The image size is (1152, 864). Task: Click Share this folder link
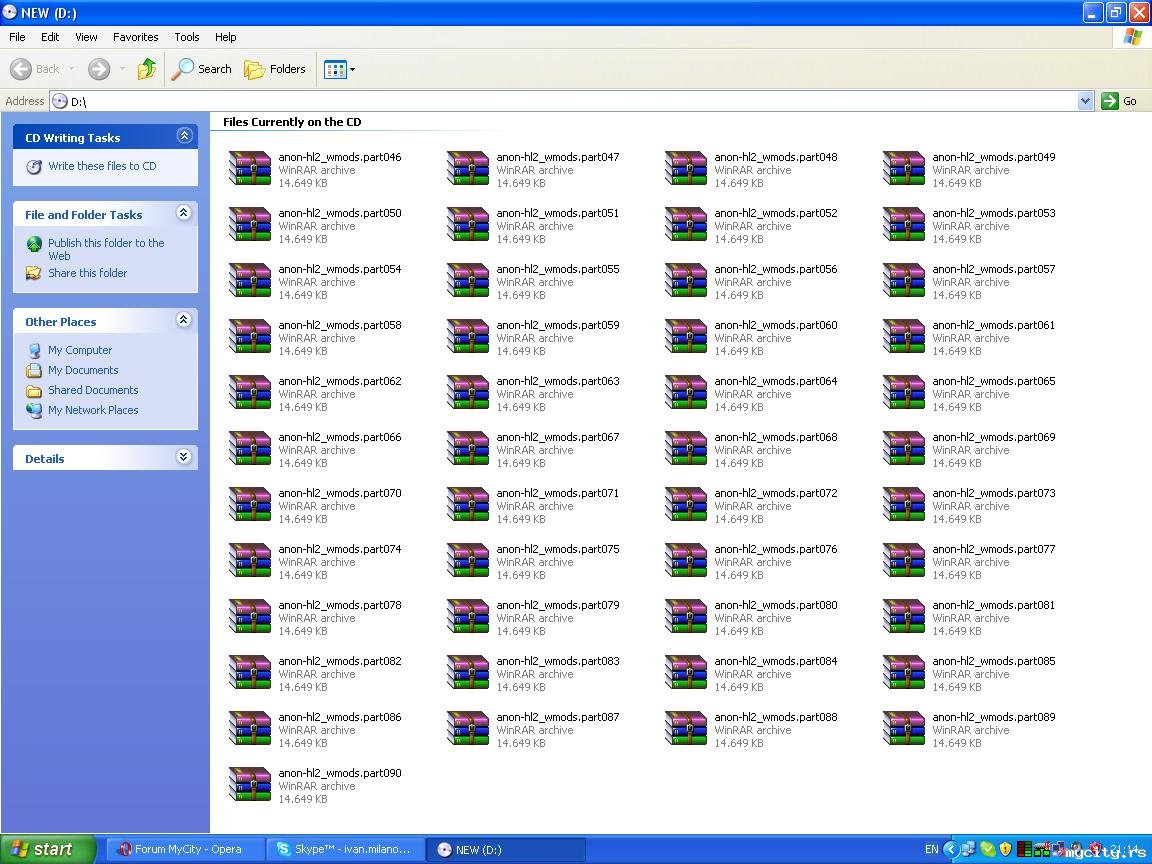tap(87, 273)
